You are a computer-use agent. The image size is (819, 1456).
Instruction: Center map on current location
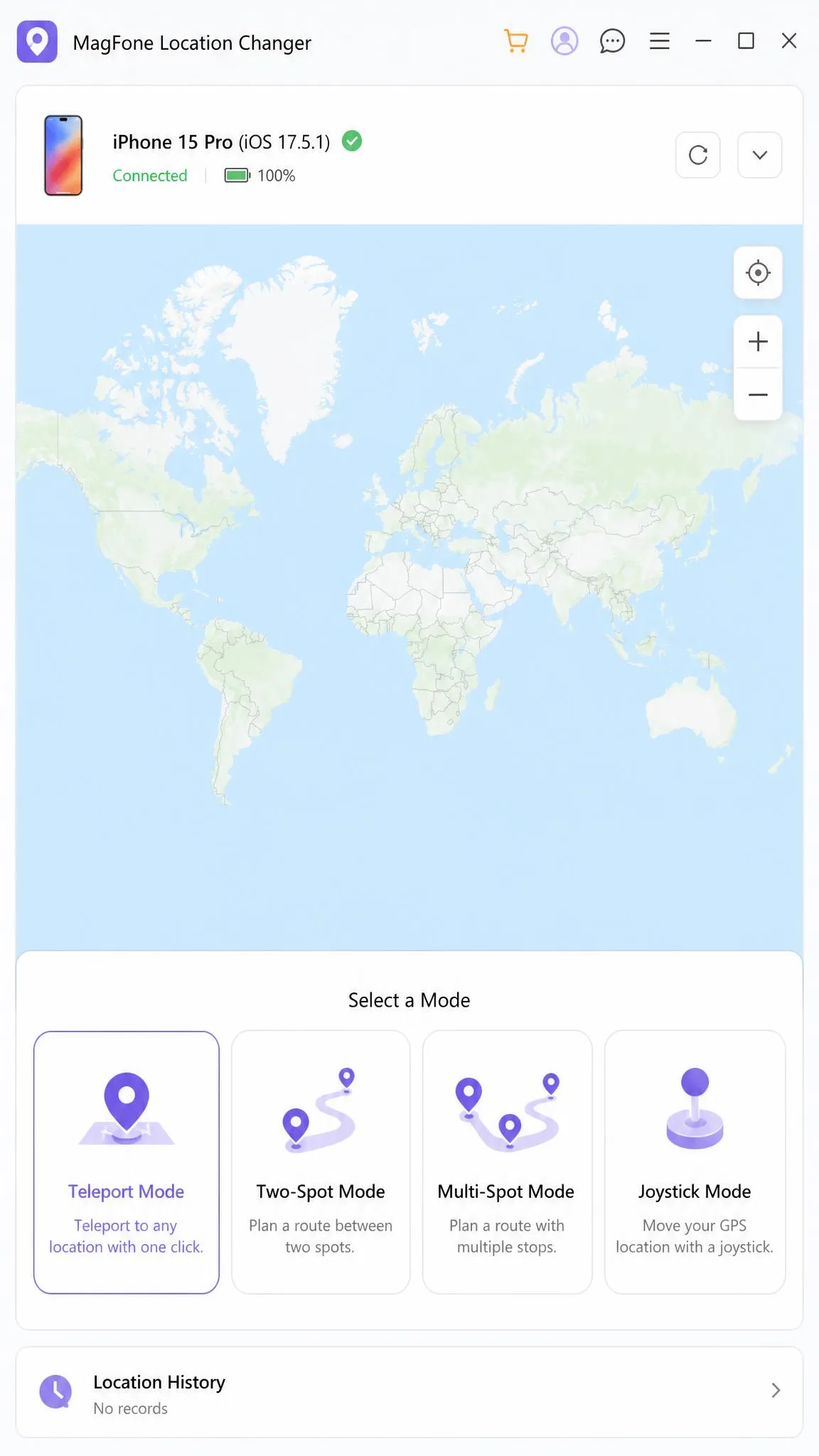coord(759,273)
